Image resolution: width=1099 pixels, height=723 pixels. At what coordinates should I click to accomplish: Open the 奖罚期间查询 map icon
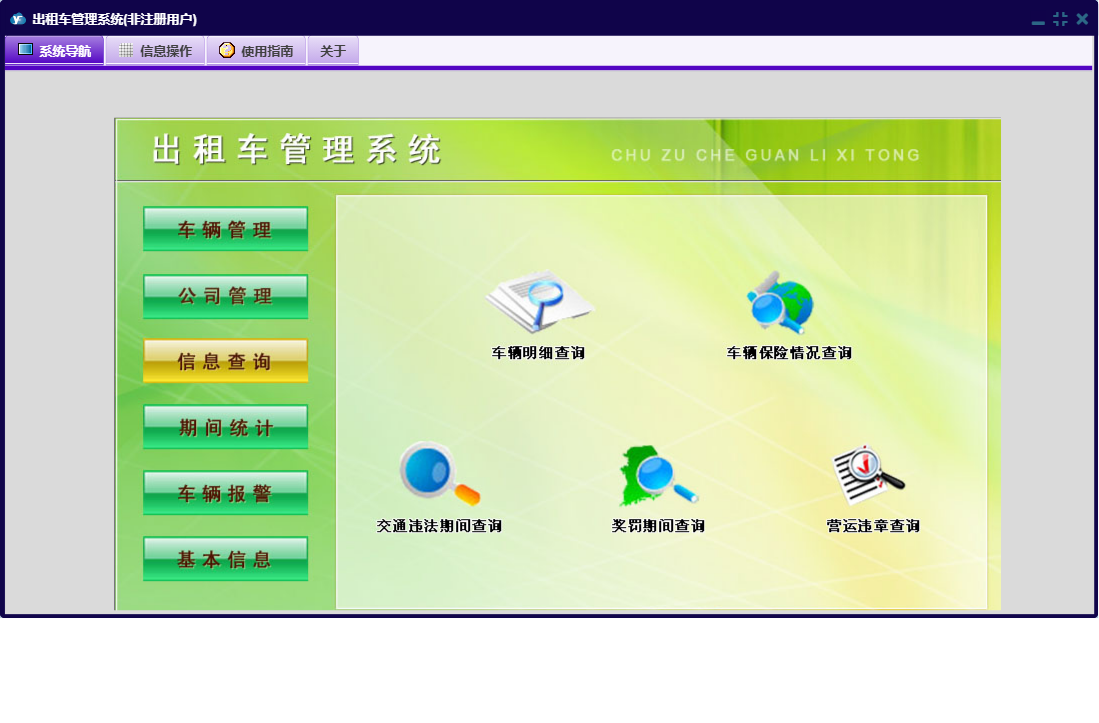click(658, 475)
